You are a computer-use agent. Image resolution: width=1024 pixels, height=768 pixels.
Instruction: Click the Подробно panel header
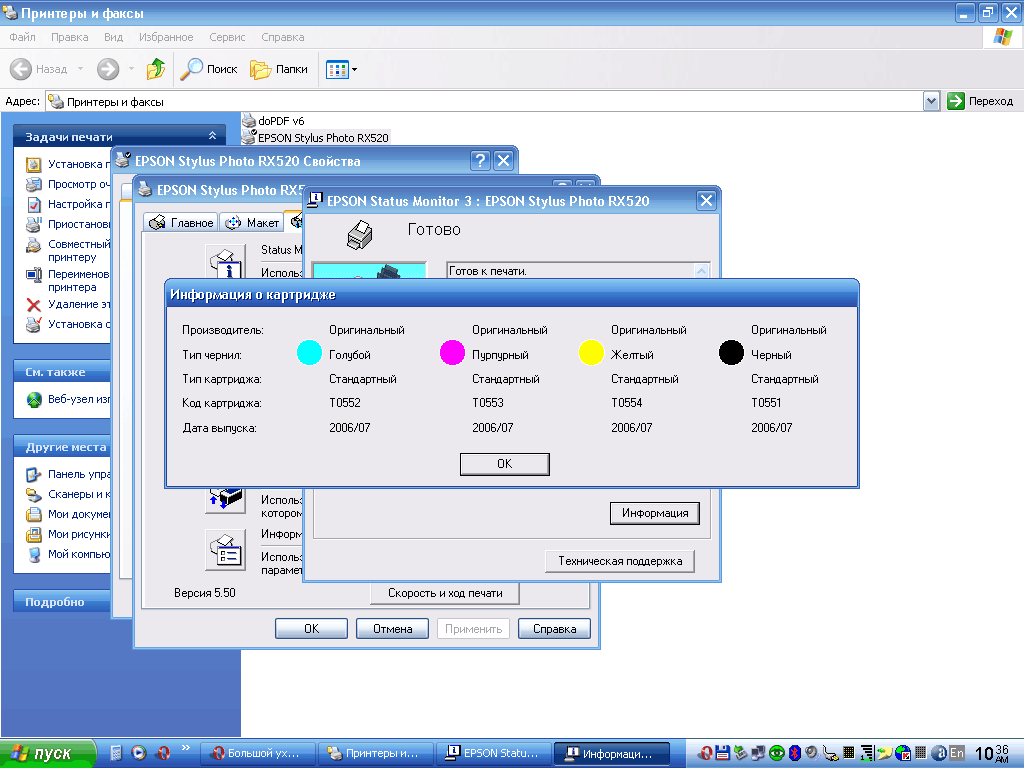click(x=62, y=601)
